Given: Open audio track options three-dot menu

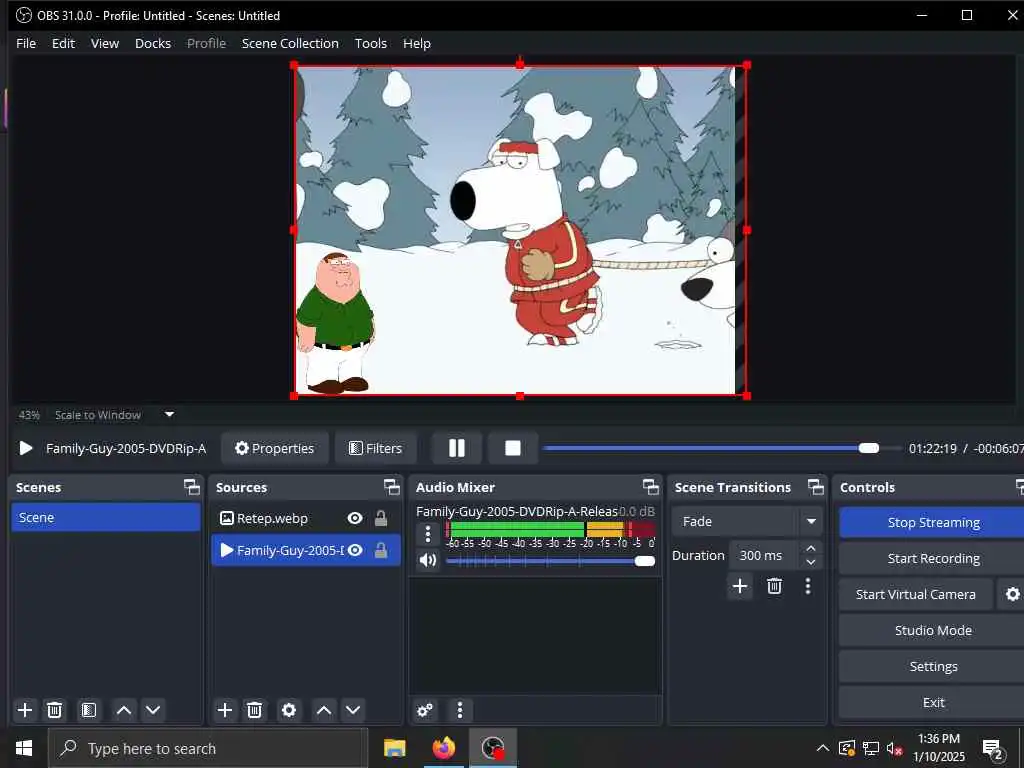Looking at the screenshot, I should coord(428,534).
